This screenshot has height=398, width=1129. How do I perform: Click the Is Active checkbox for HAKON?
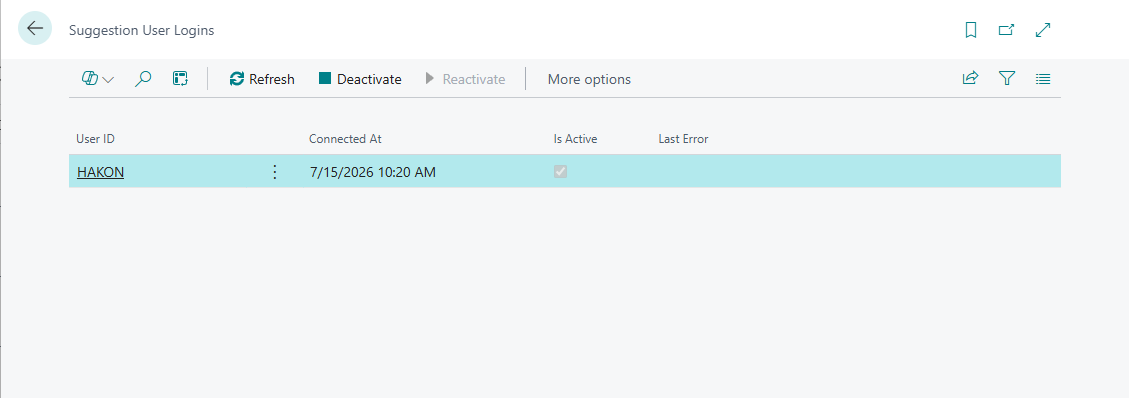560,172
